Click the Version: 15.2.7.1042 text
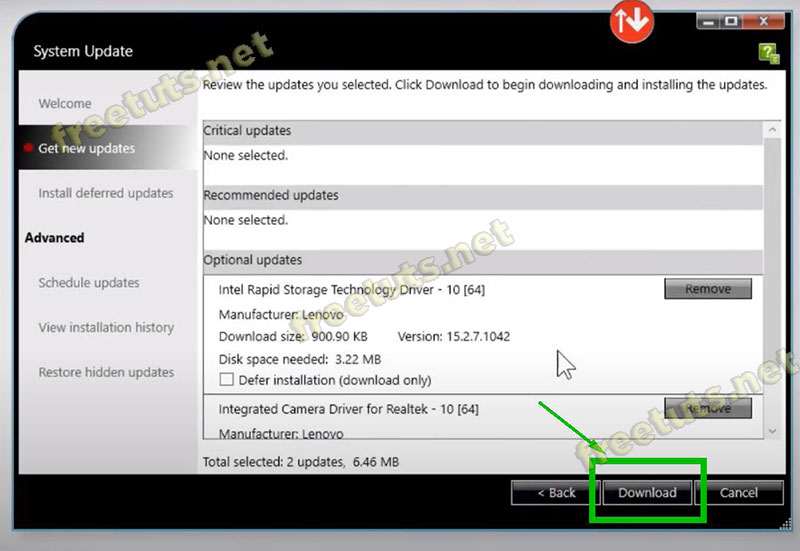This screenshot has height=551, width=800. pos(454,337)
